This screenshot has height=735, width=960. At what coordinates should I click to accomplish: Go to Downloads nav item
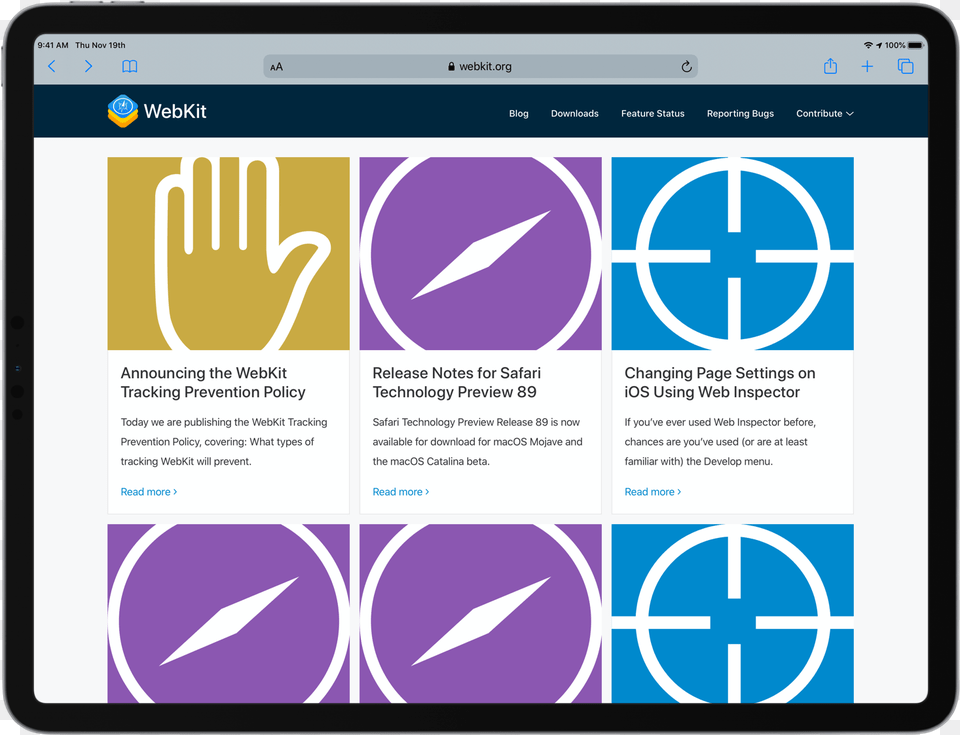(x=574, y=114)
